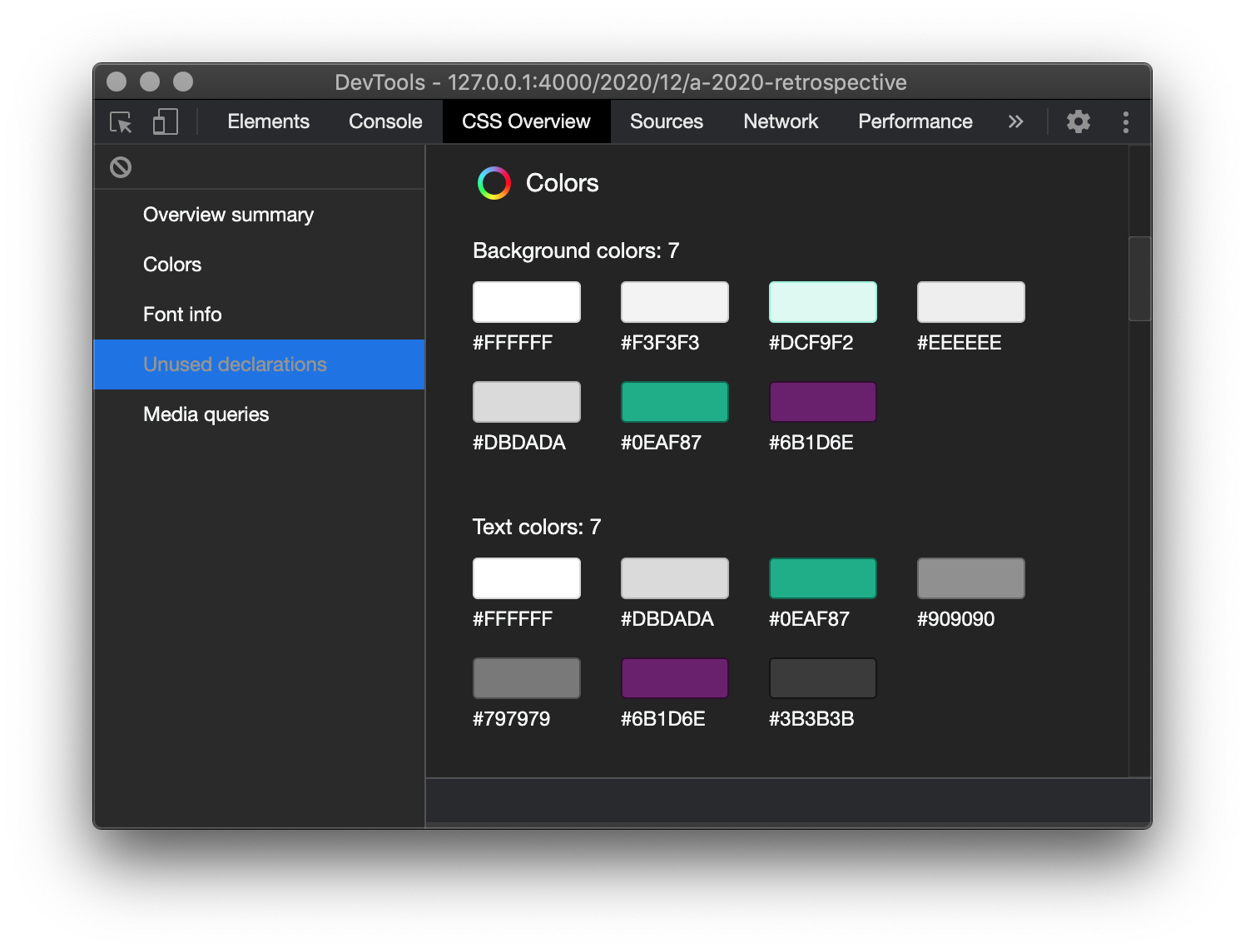1245x952 pixels.
Task: Expand the more tabs chevron
Action: pyautogui.click(x=1015, y=122)
